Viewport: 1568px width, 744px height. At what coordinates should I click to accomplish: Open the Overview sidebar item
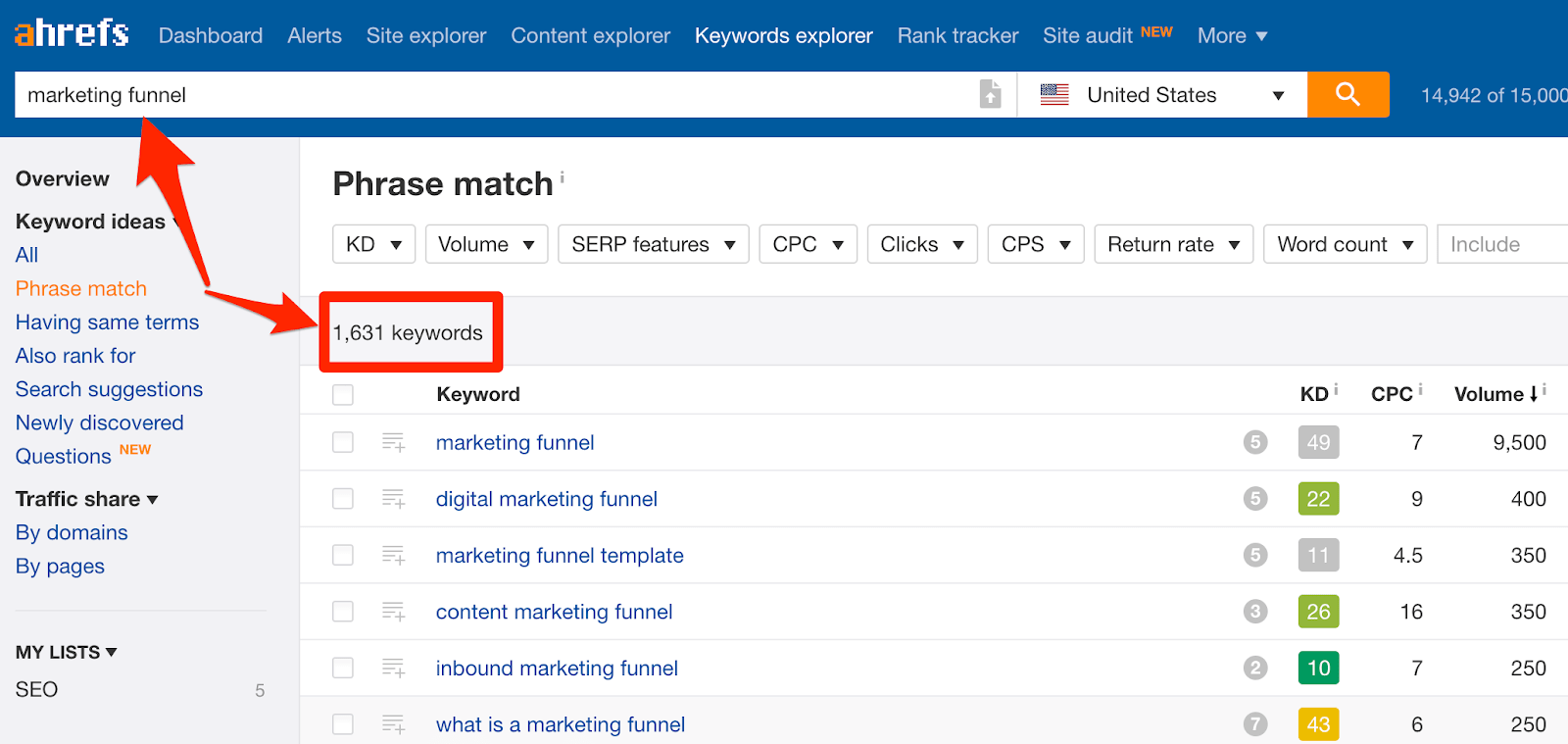pyautogui.click(x=63, y=178)
